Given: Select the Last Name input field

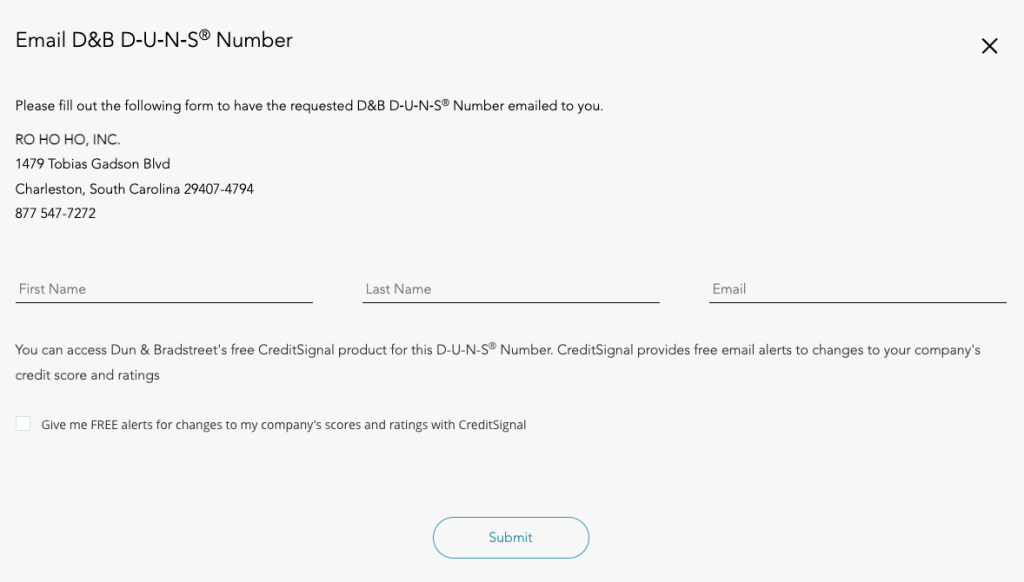Looking at the screenshot, I should (x=510, y=289).
